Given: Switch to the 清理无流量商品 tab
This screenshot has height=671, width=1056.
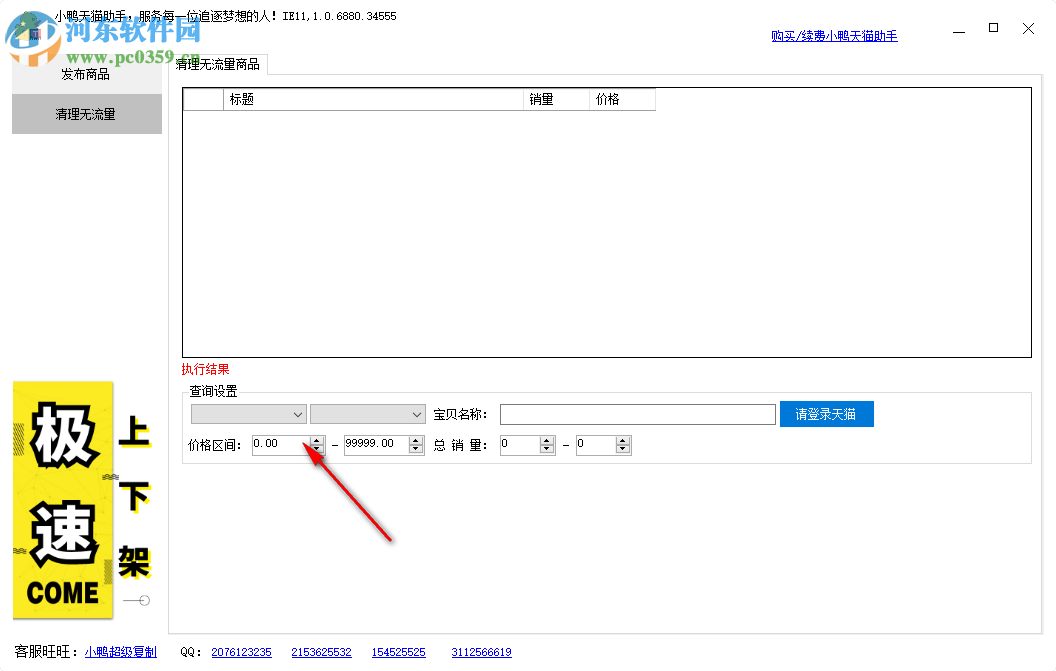Looking at the screenshot, I should 218,65.
